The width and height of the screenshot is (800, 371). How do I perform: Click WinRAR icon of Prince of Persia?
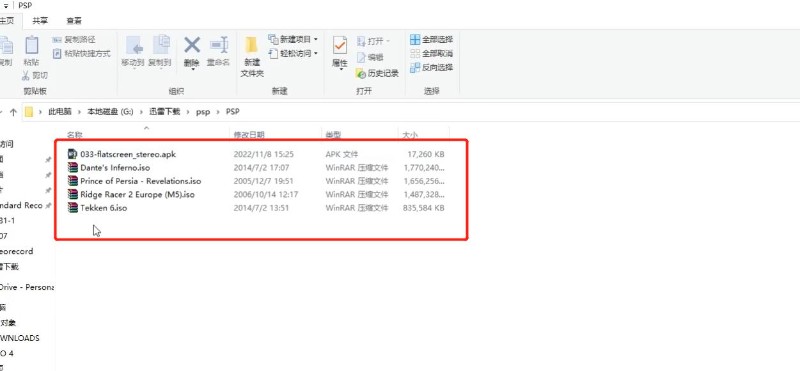click(72, 181)
